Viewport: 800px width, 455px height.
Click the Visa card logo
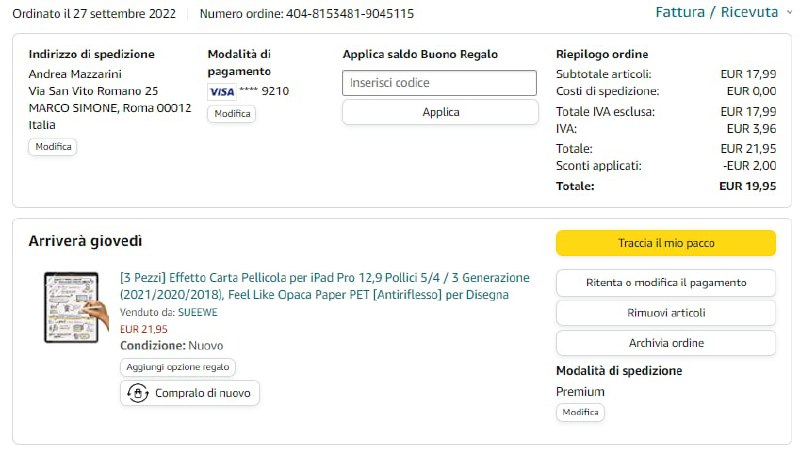221,91
